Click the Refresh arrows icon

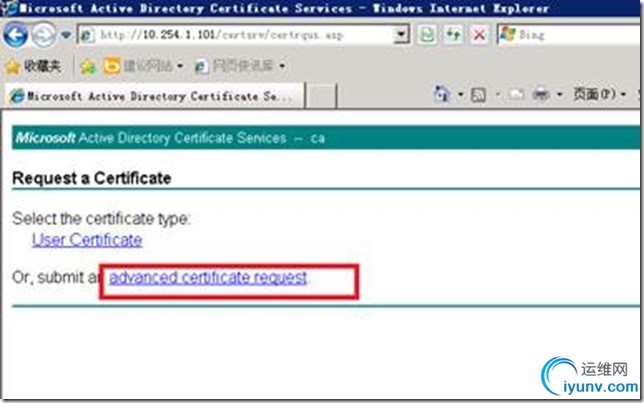[453, 35]
